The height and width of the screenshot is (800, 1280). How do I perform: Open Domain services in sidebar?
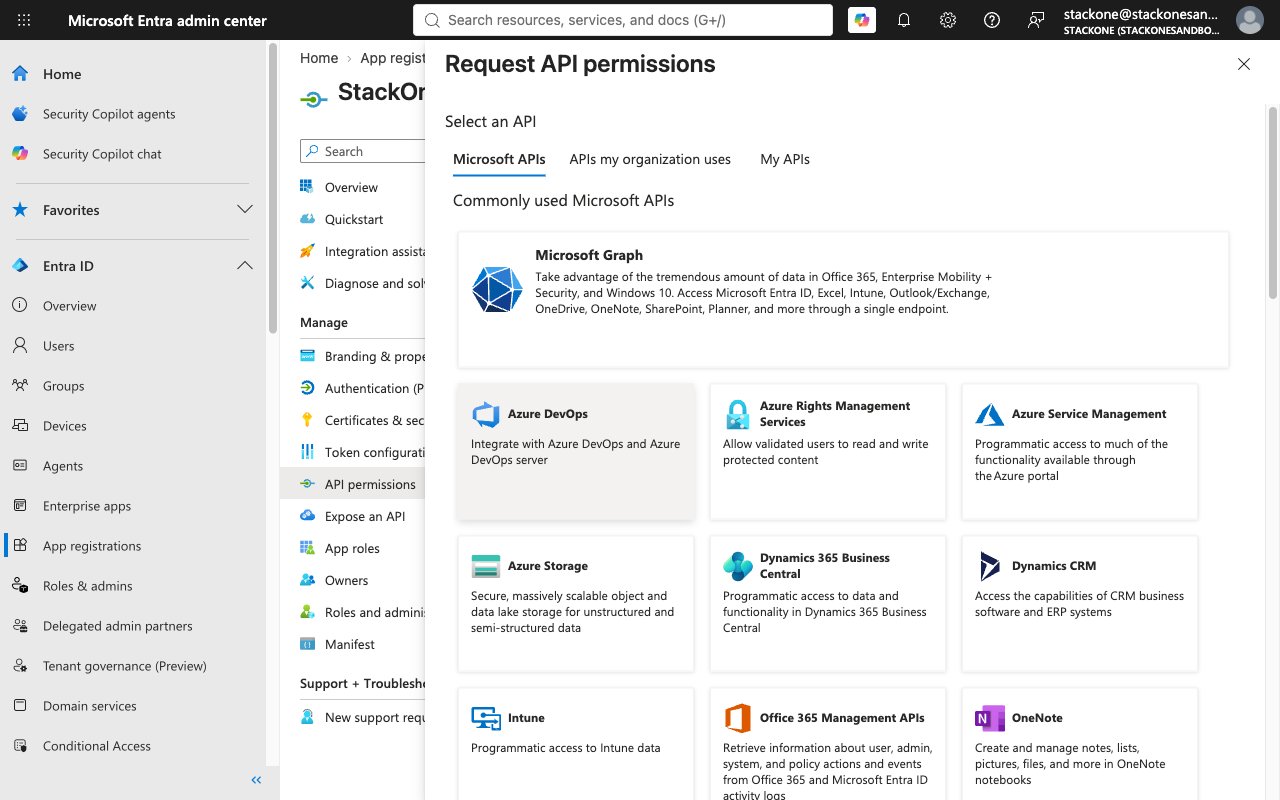90,706
